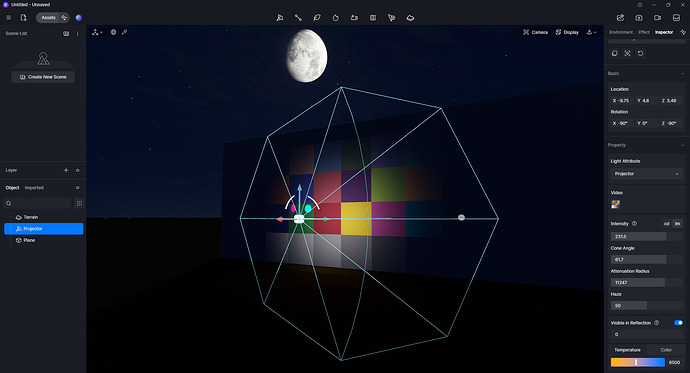Add a new layer with the plus icon
Viewport: 690px width, 373px height.
(66, 170)
